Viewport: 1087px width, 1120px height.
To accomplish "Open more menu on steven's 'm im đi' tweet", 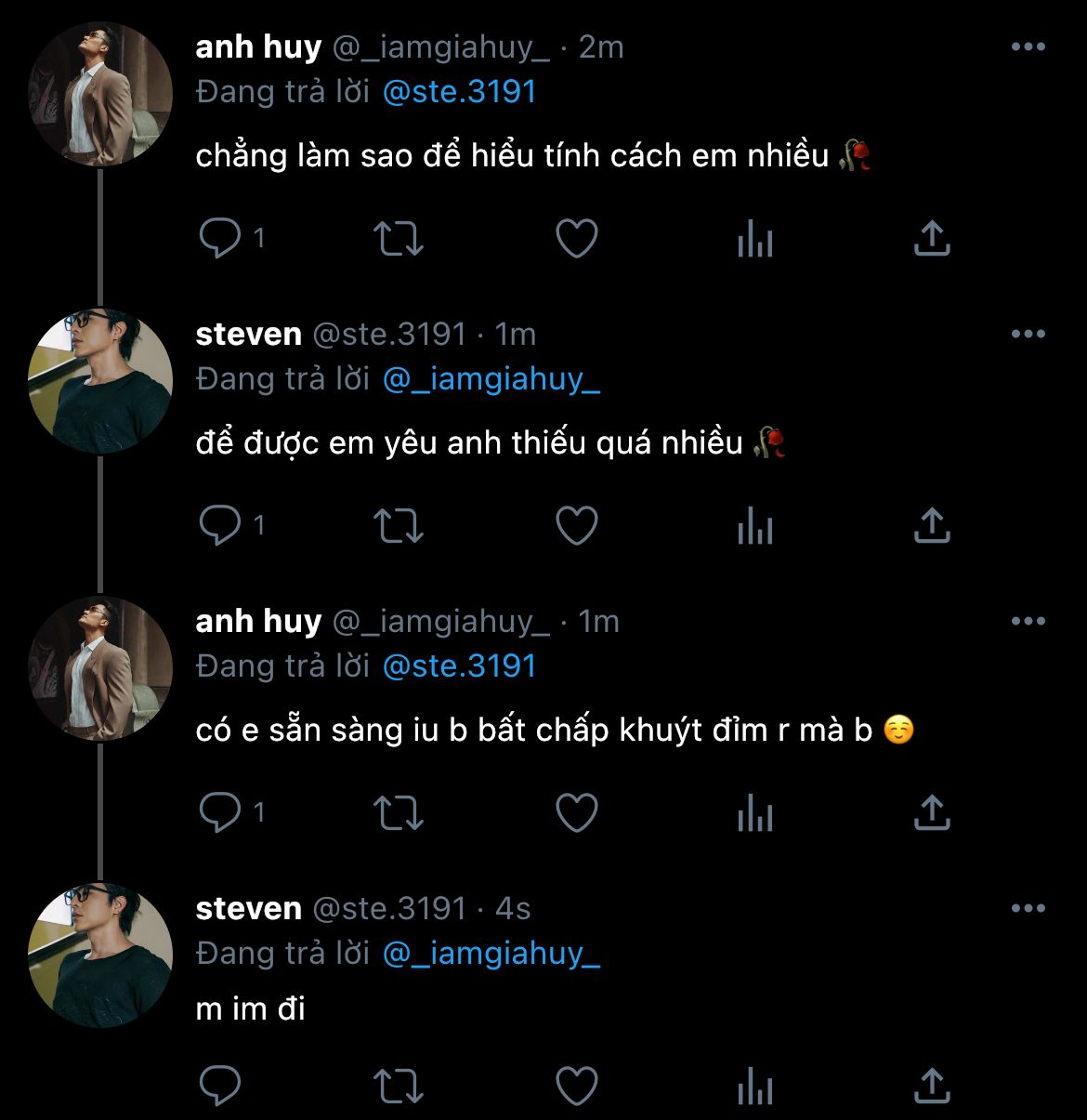I will 1028,909.
